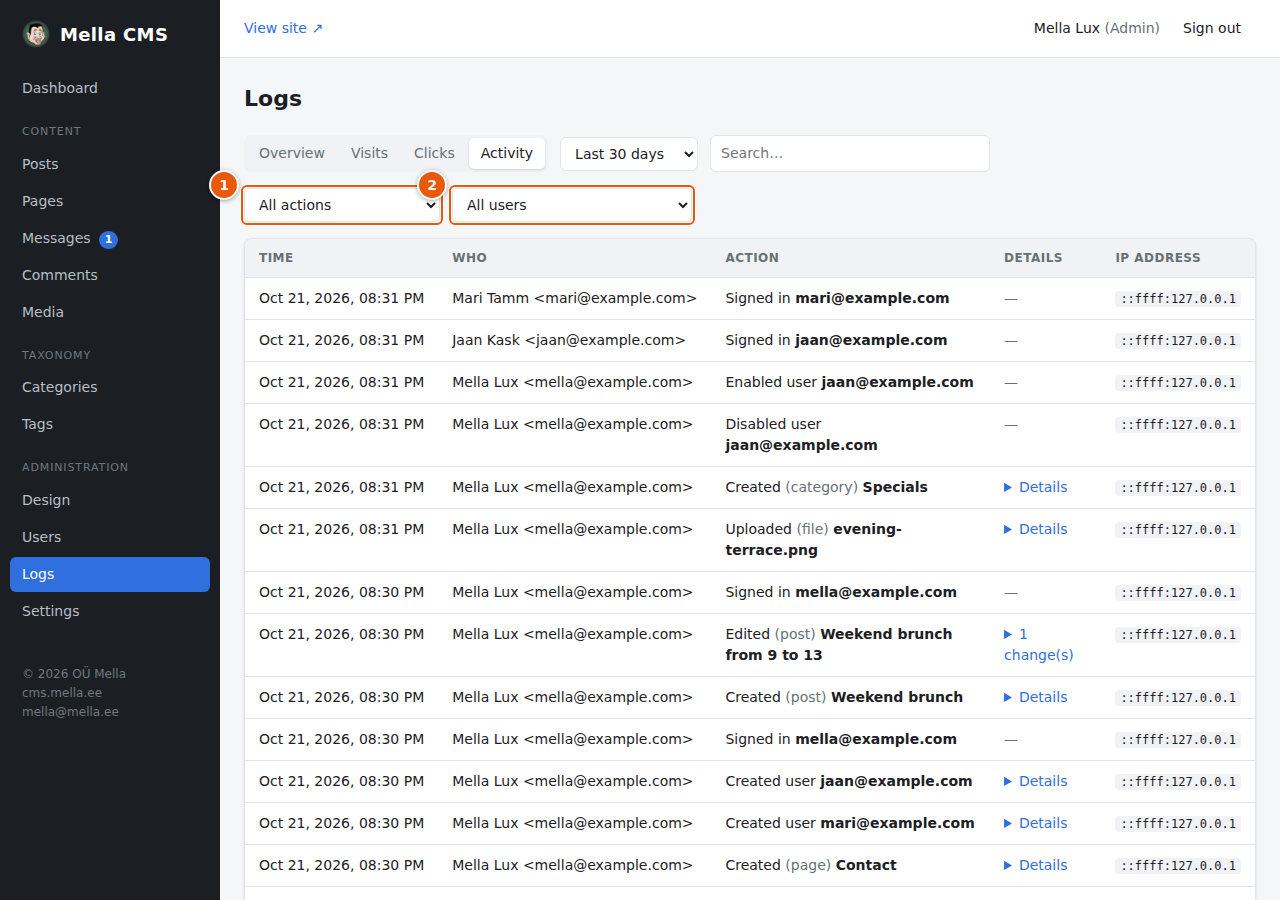Screen dimensions: 1280x900
Task: Change the Last 30 days range
Action: (629, 154)
